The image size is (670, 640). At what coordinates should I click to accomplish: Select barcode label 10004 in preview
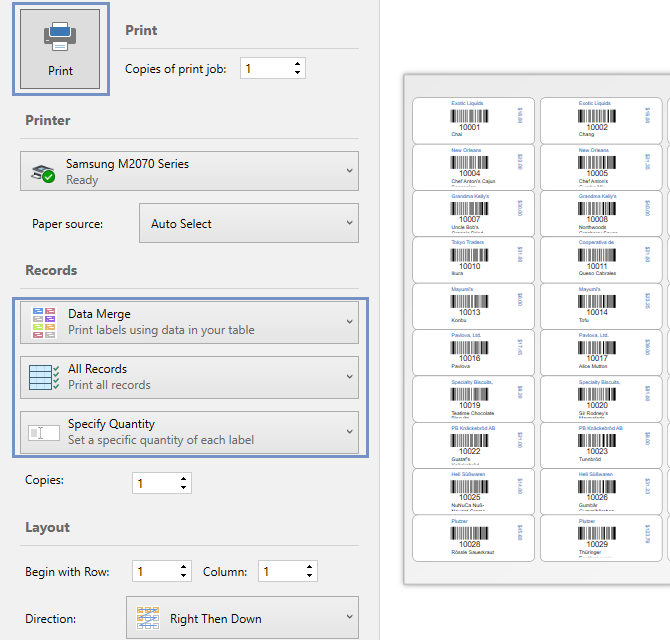[x=473, y=167]
